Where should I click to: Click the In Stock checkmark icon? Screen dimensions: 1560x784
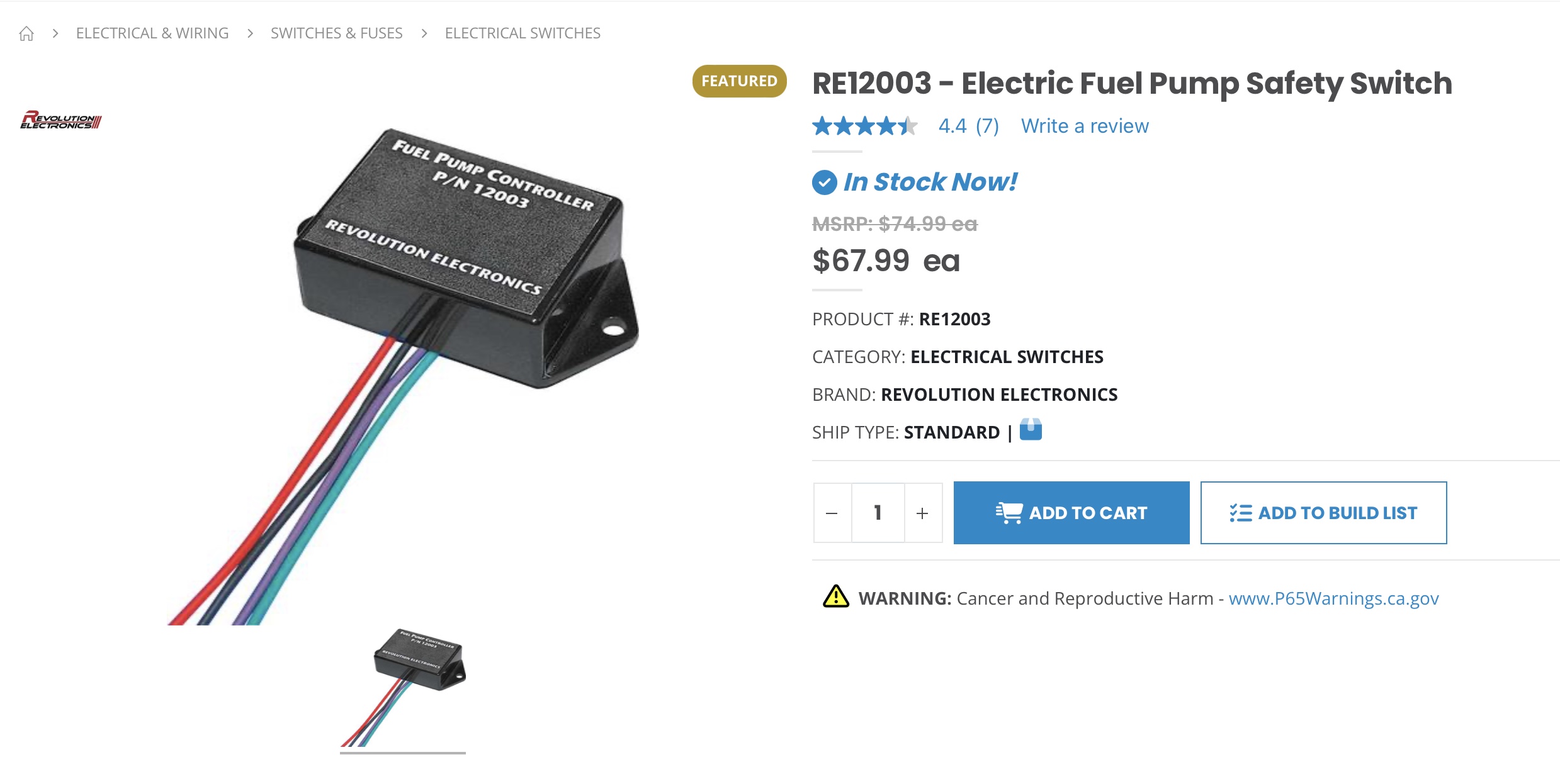[824, 182]
